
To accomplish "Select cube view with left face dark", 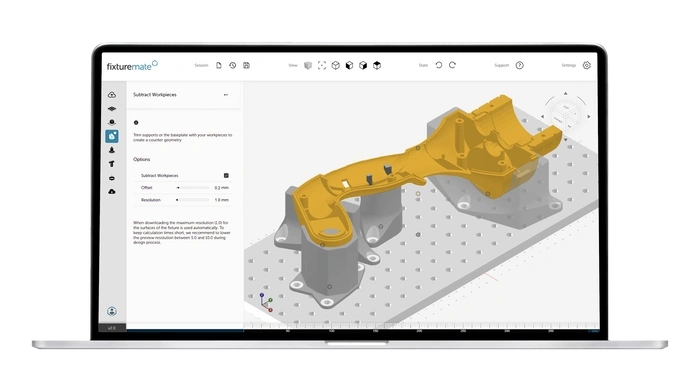I will tap(350, 66).
